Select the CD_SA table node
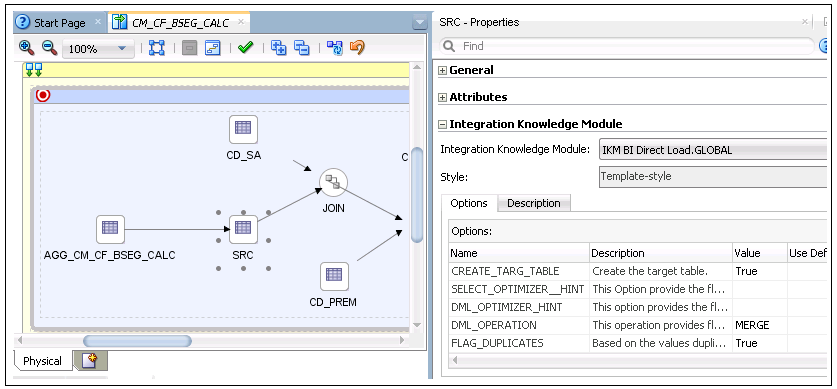This screenshot has width=837, height=389. click(x=243, y=130)
